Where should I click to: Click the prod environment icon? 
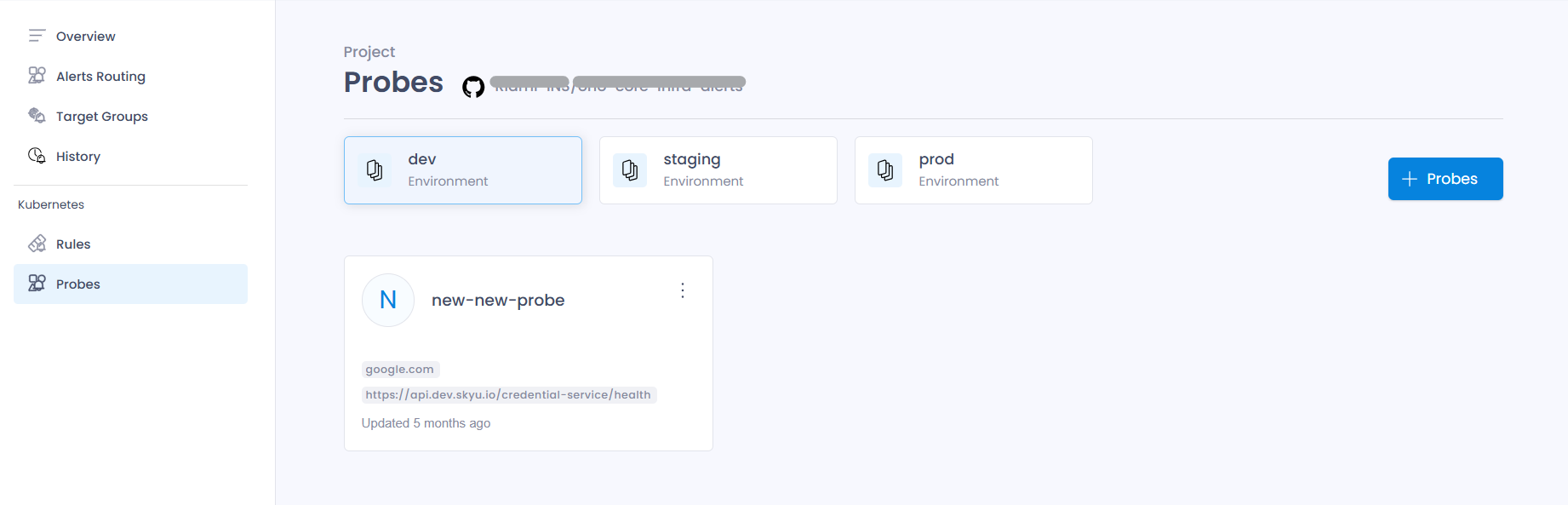click(x=885, y=170)
